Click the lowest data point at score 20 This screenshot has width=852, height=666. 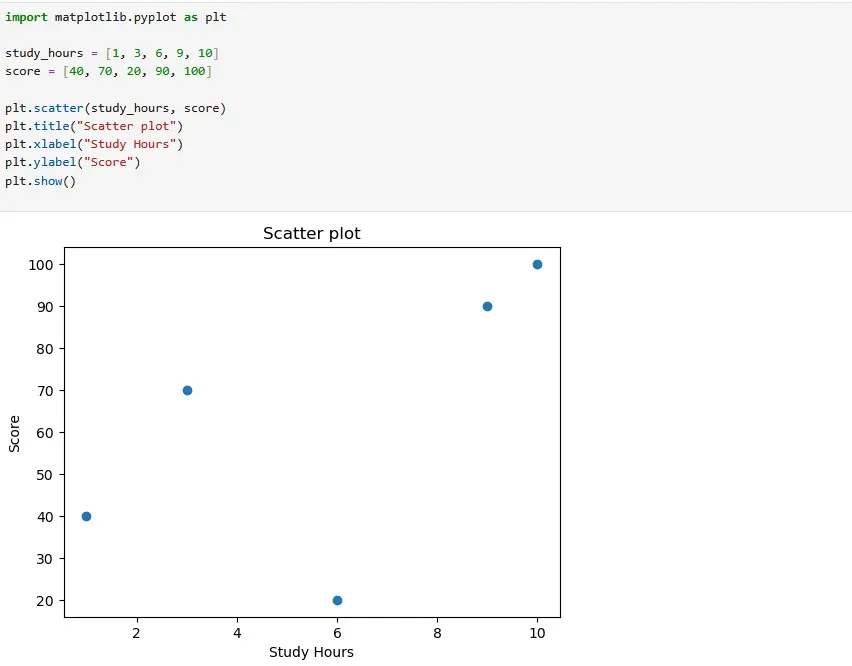337,600
